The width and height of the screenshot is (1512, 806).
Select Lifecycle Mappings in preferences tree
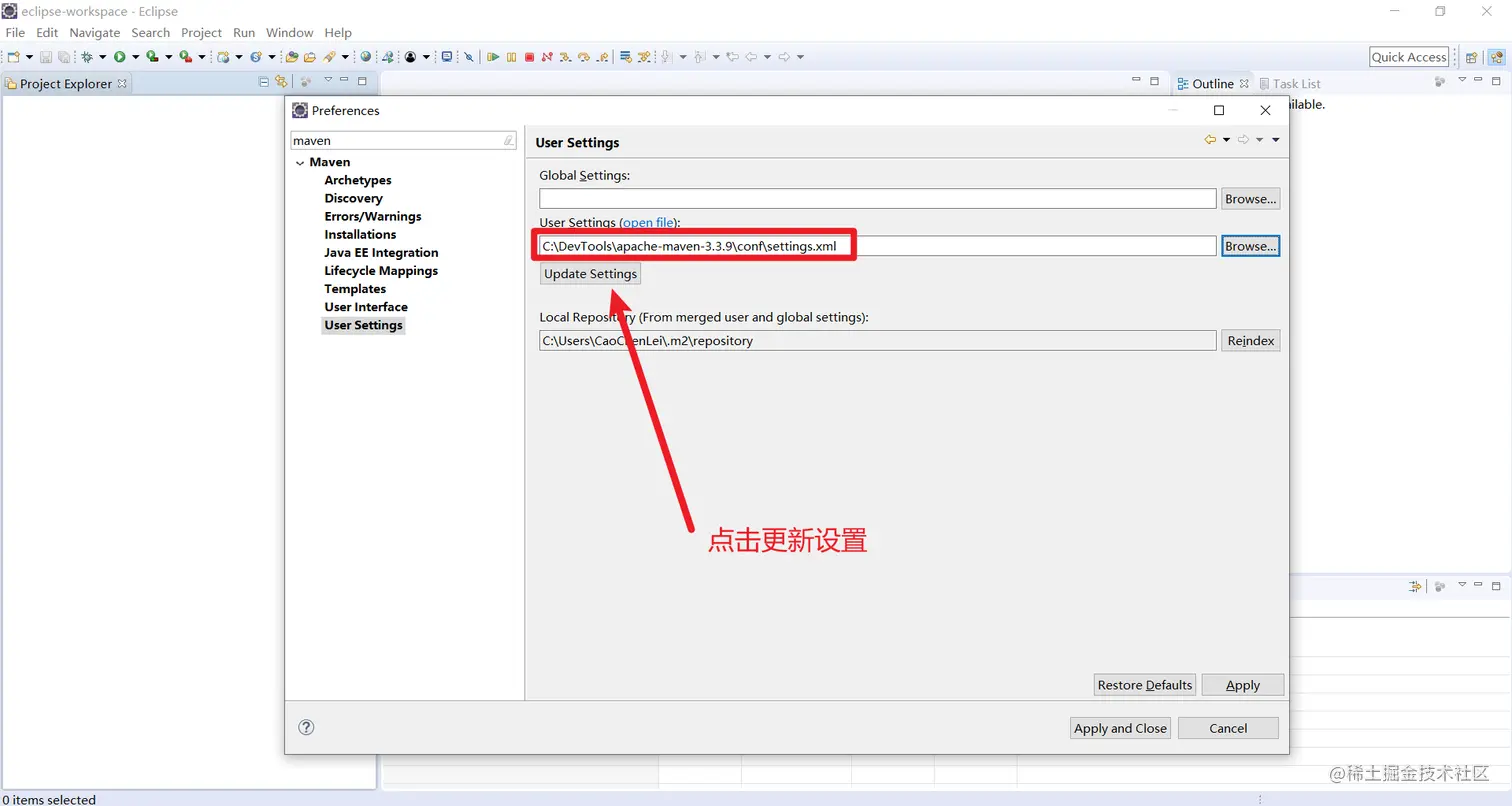(381, 271)
